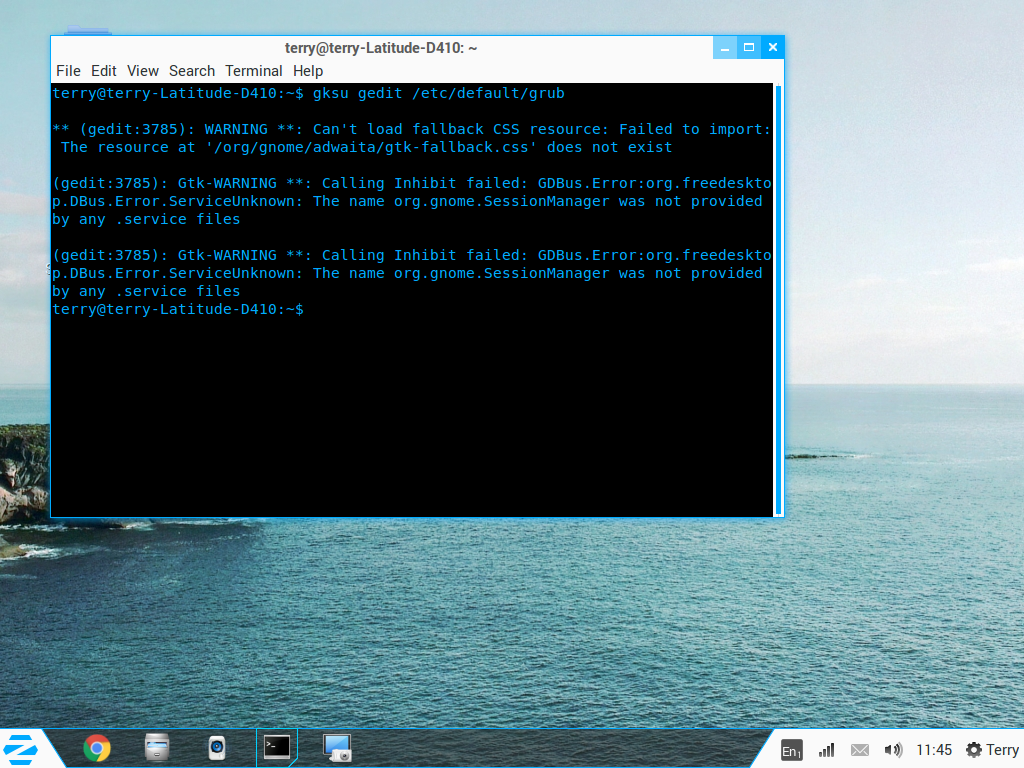Screen dimensions: 1024x768
Task: Click the network signal strength icon
Action: [826, 750]
